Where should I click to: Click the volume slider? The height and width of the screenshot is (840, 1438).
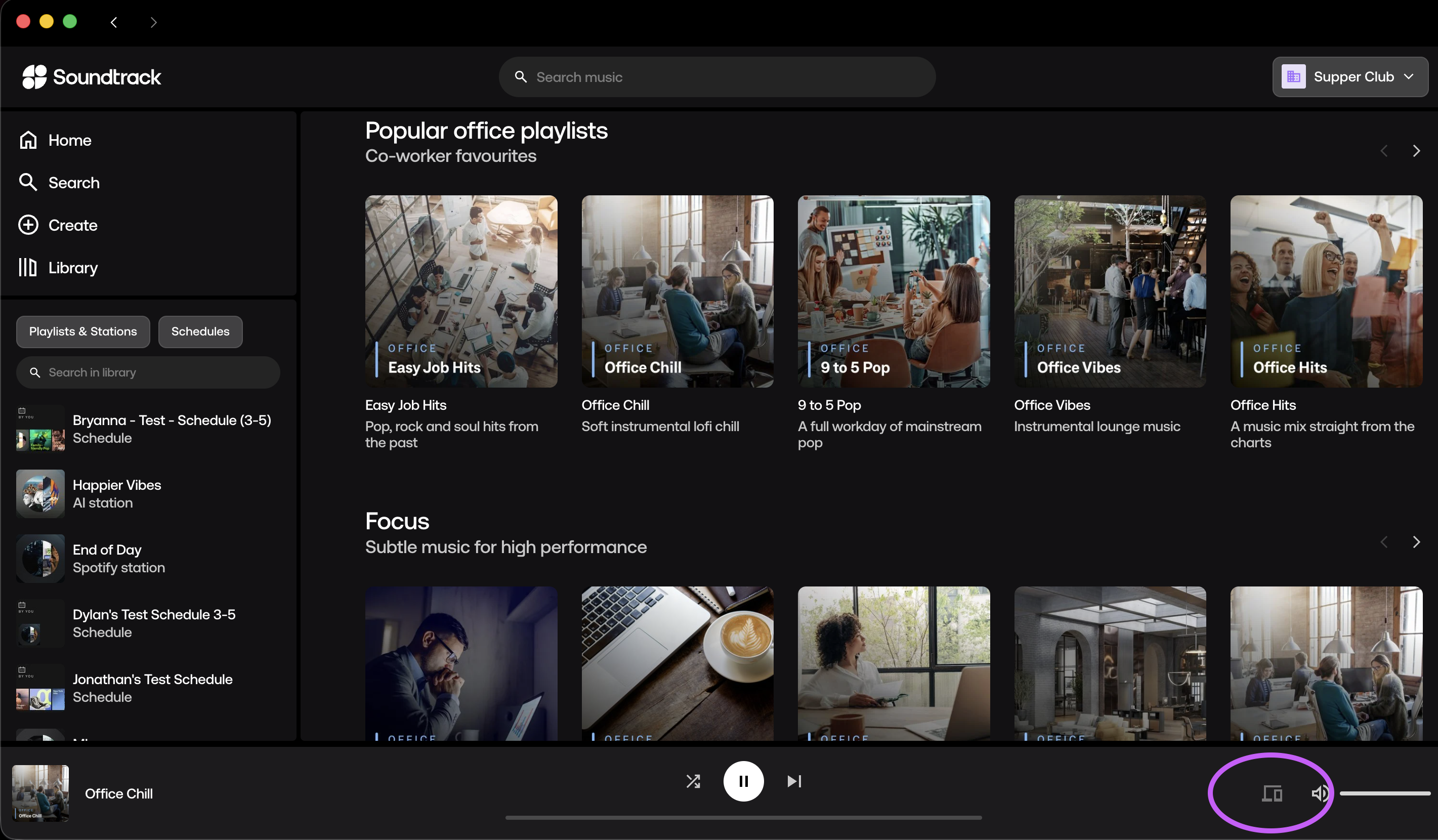click(x=1384, y=793)
